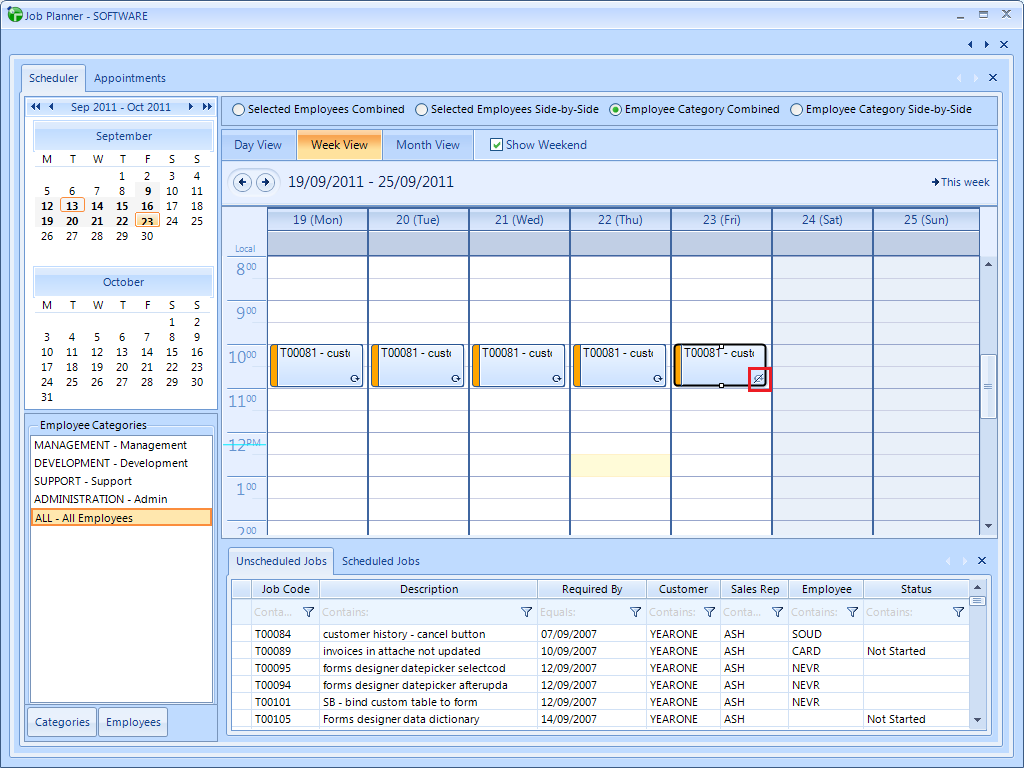Switch to Month View
The width and height of the screenshot is (1024, 768).
click(x=428, y=145)
